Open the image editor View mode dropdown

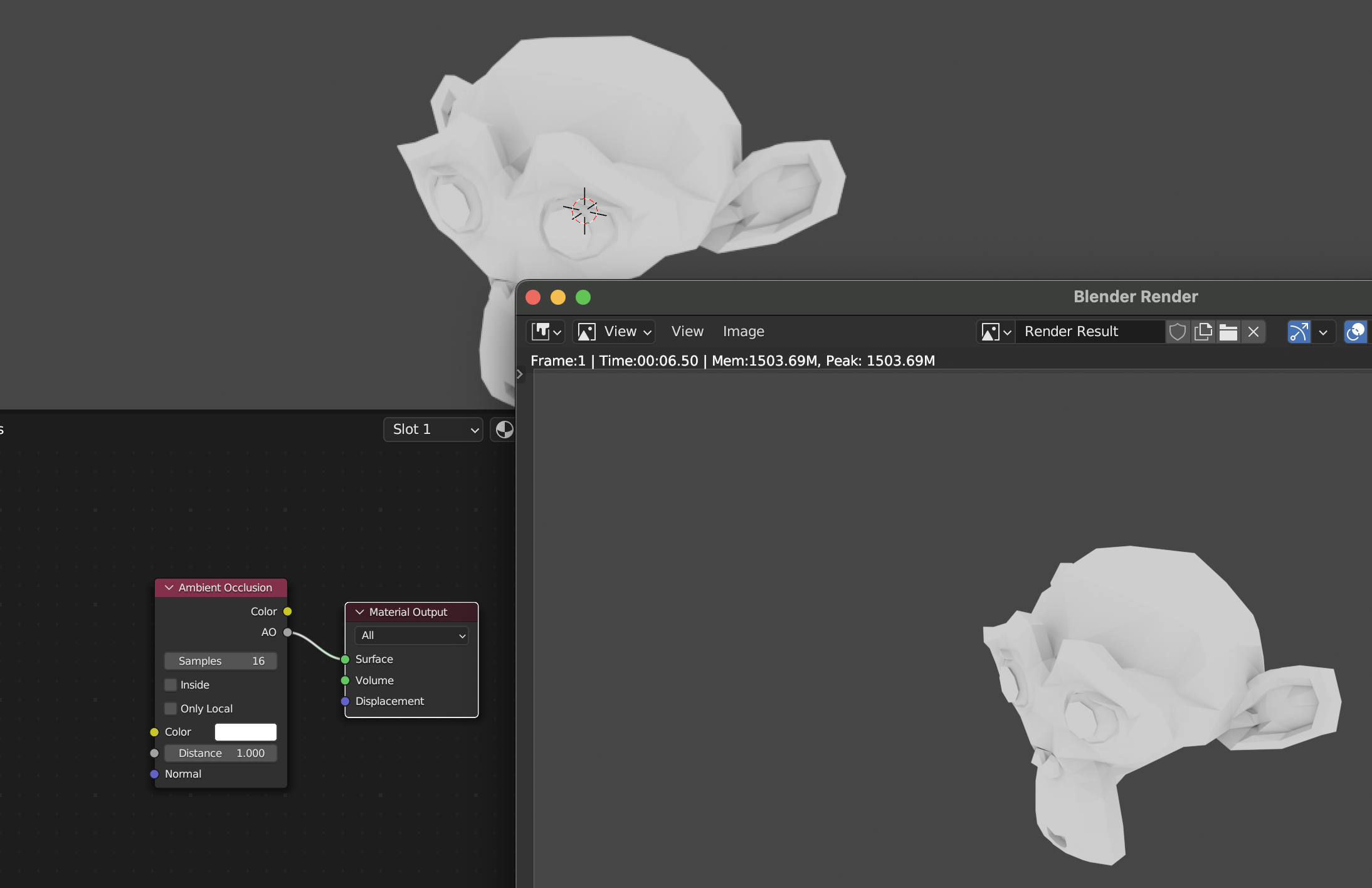click(614, 332)
